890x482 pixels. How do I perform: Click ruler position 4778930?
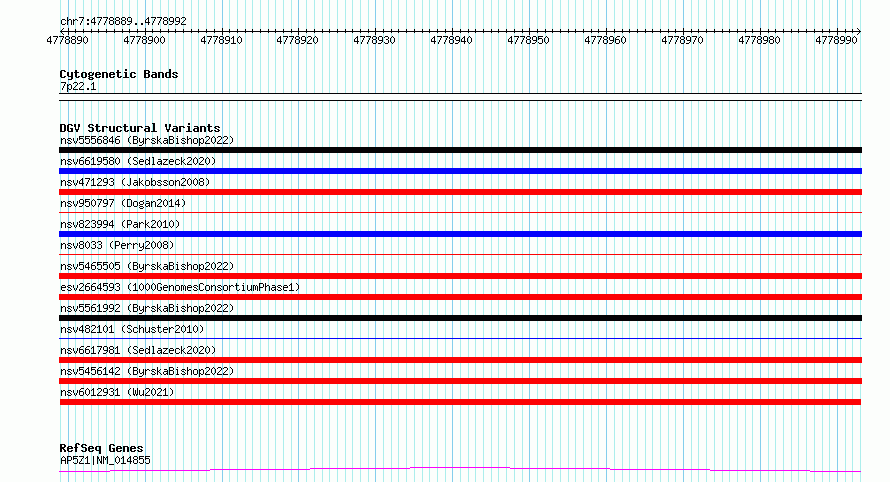(375, 40)
